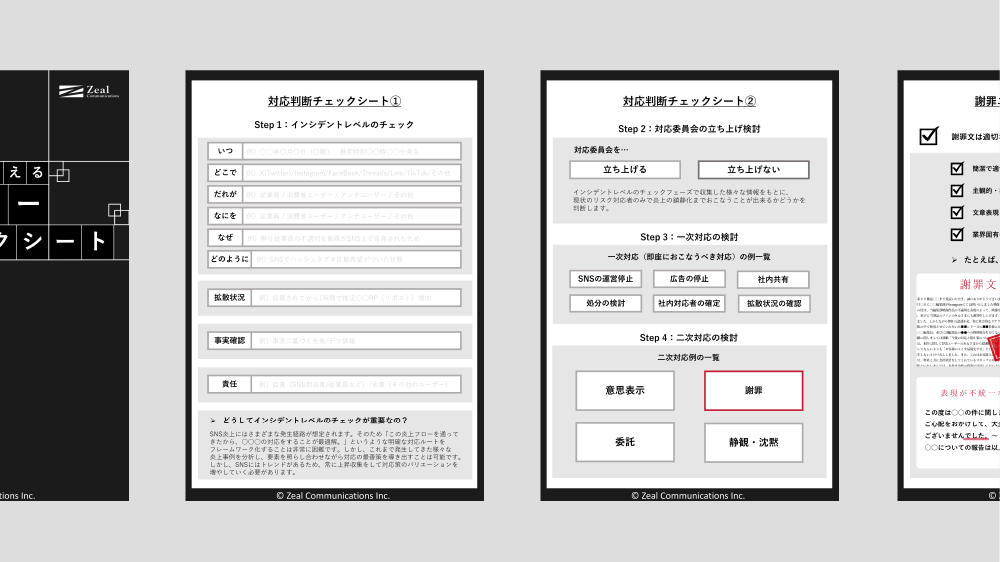This screenshot has width=1000, height=562.
Task: Expand the たとえば arrow item
Action: (x=954, y=260)
